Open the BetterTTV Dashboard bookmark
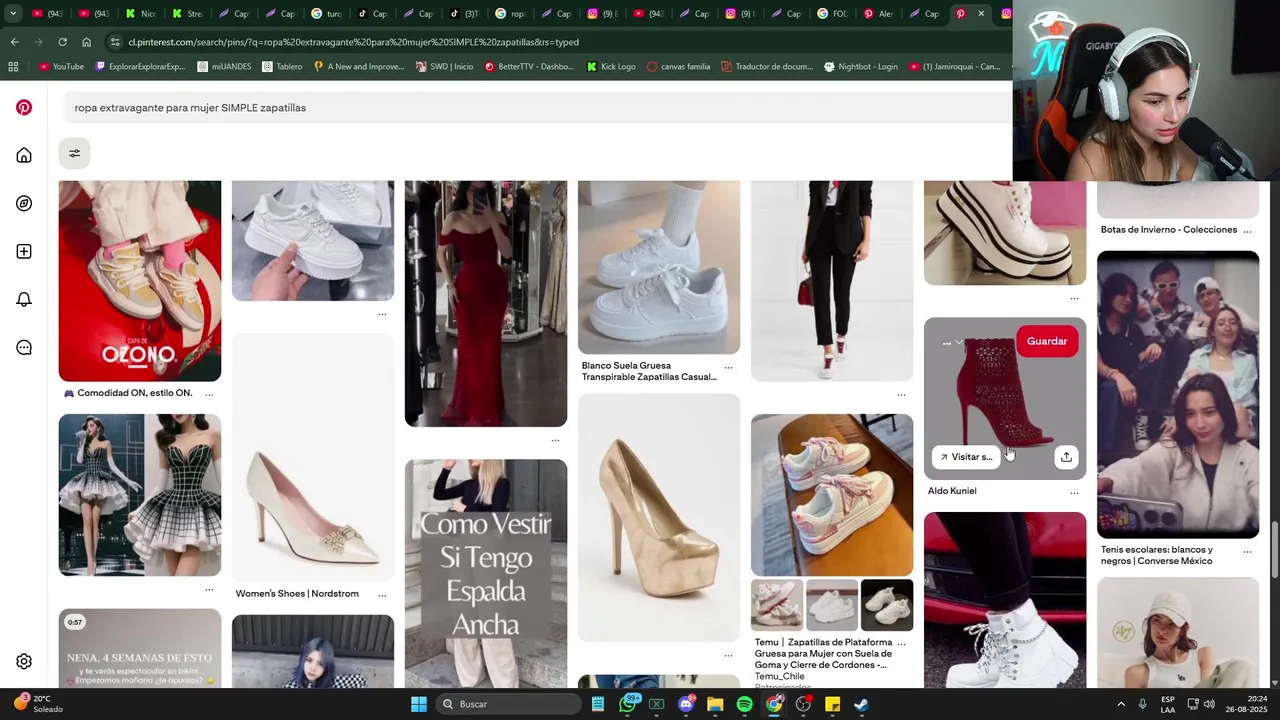Screen dimensions: 1280x720 529,67
